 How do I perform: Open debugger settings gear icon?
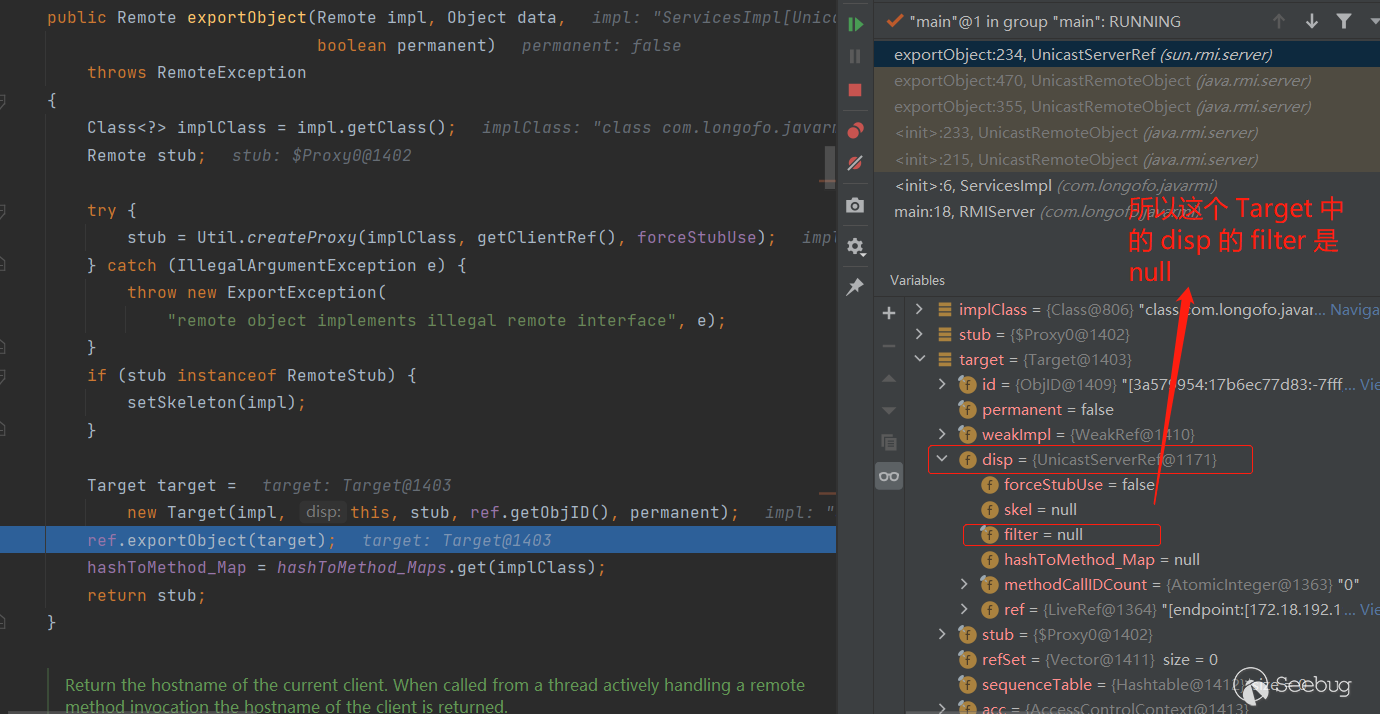855,246
